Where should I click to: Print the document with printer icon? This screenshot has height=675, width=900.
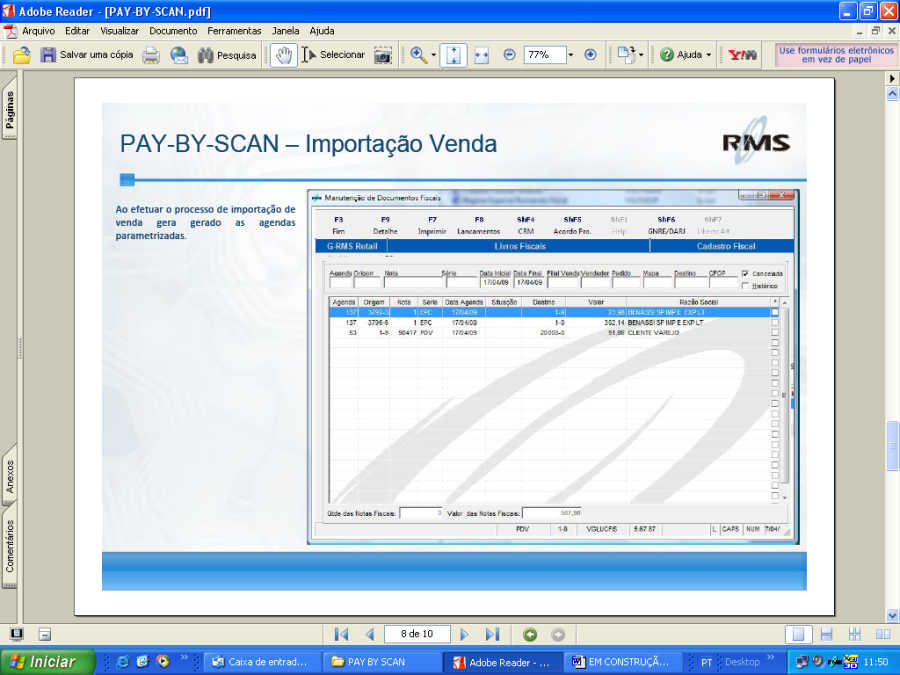151,55
